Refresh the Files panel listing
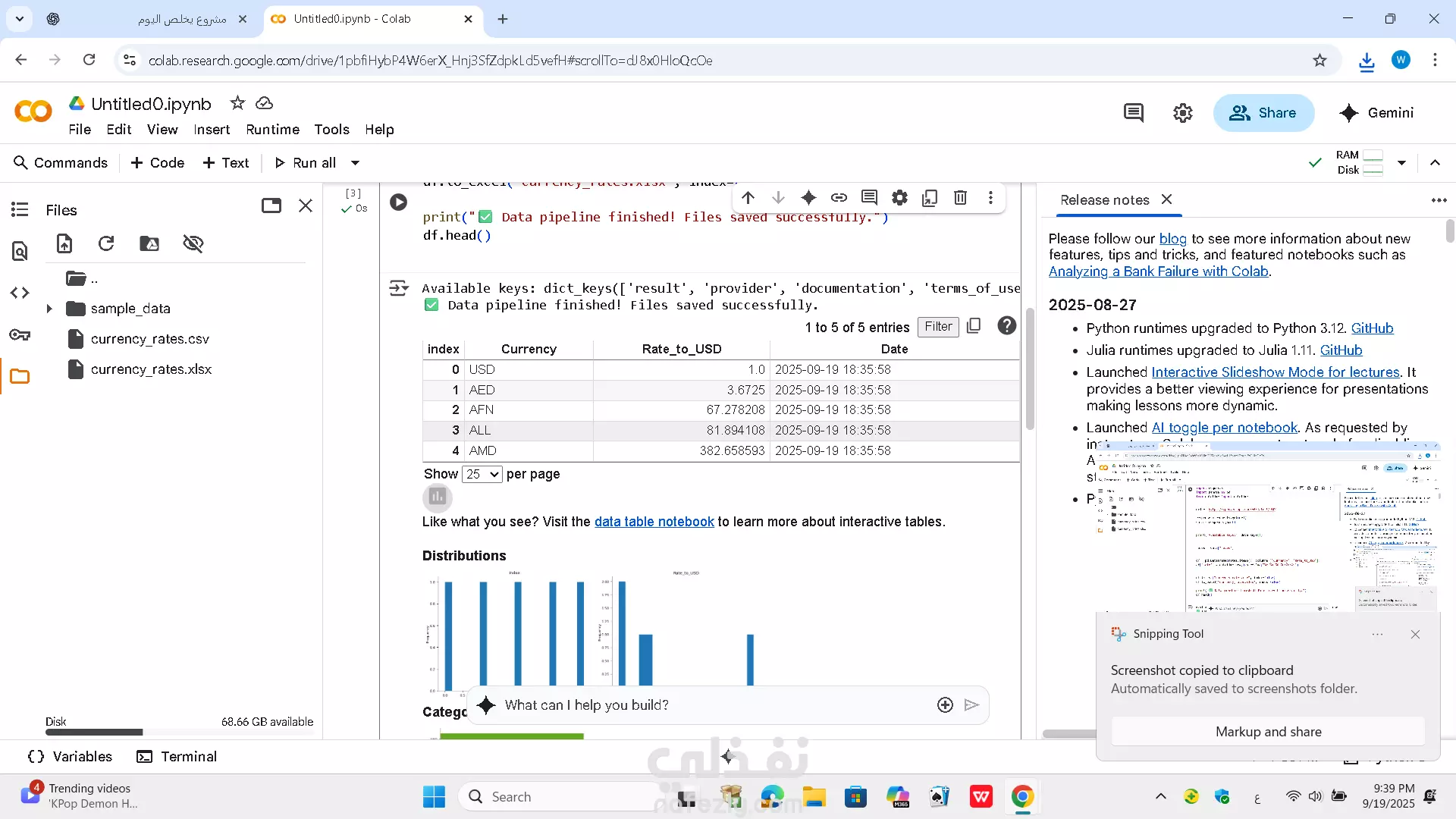The width and height of the screenshot is (1456, 819). pyautogui.click(x=106, y=243)
